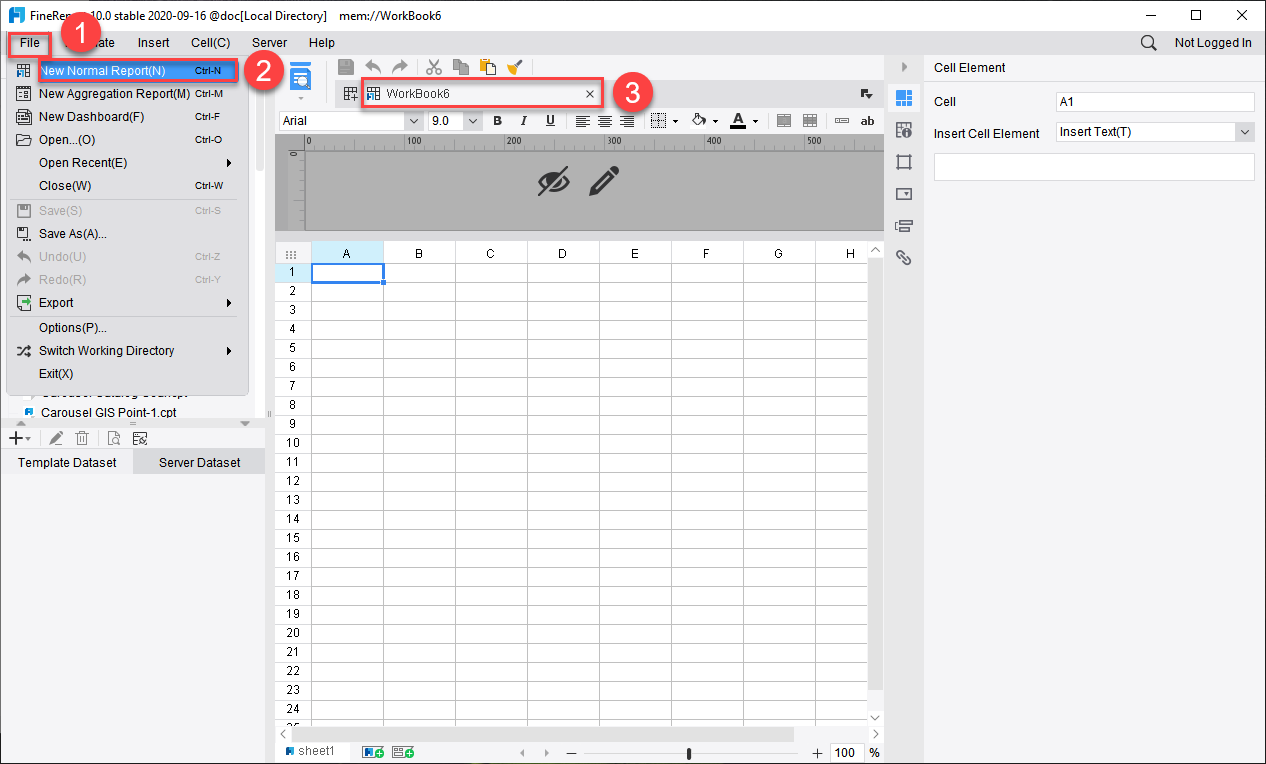Click the pencil edit icon above the grid
This screenshot has width=1266, height=764.
604,182
